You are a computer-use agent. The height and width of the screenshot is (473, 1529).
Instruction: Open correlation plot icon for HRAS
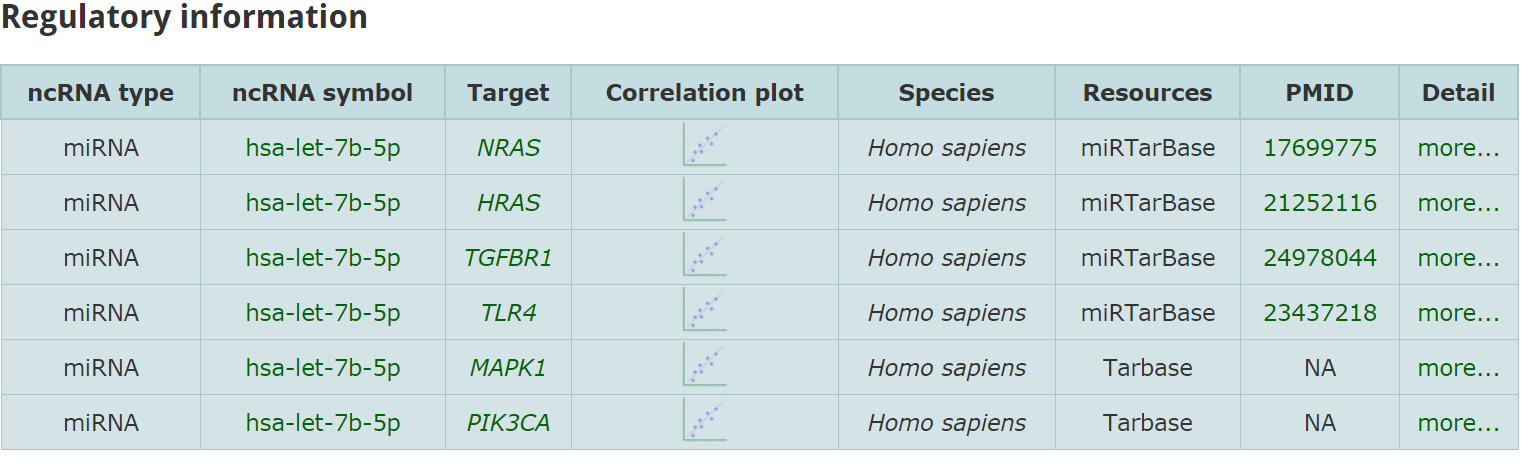point(704,200)
